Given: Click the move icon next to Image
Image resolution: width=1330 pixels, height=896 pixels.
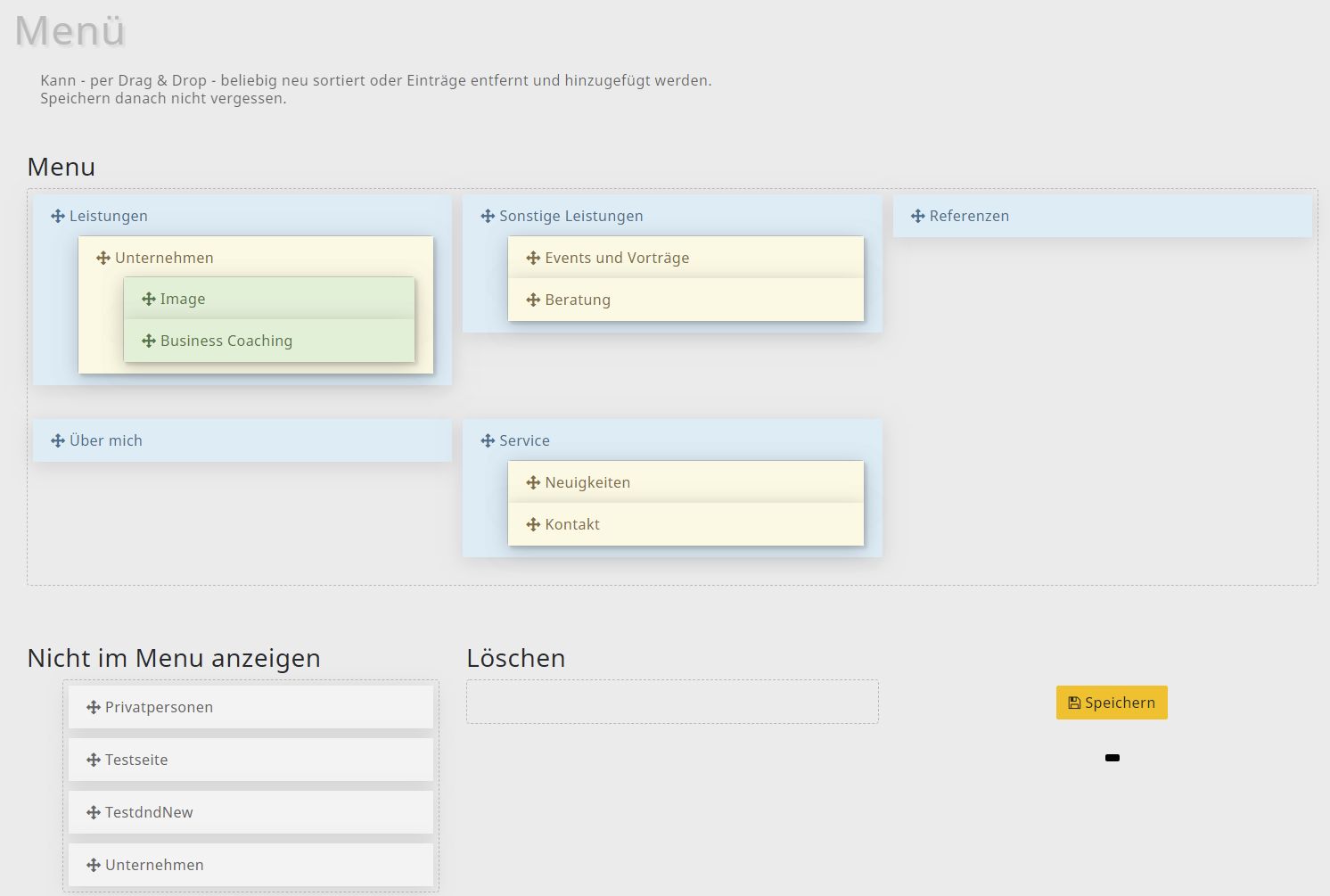Looking at the screenshot, I should pyautogui.click(x=149, y=299).
